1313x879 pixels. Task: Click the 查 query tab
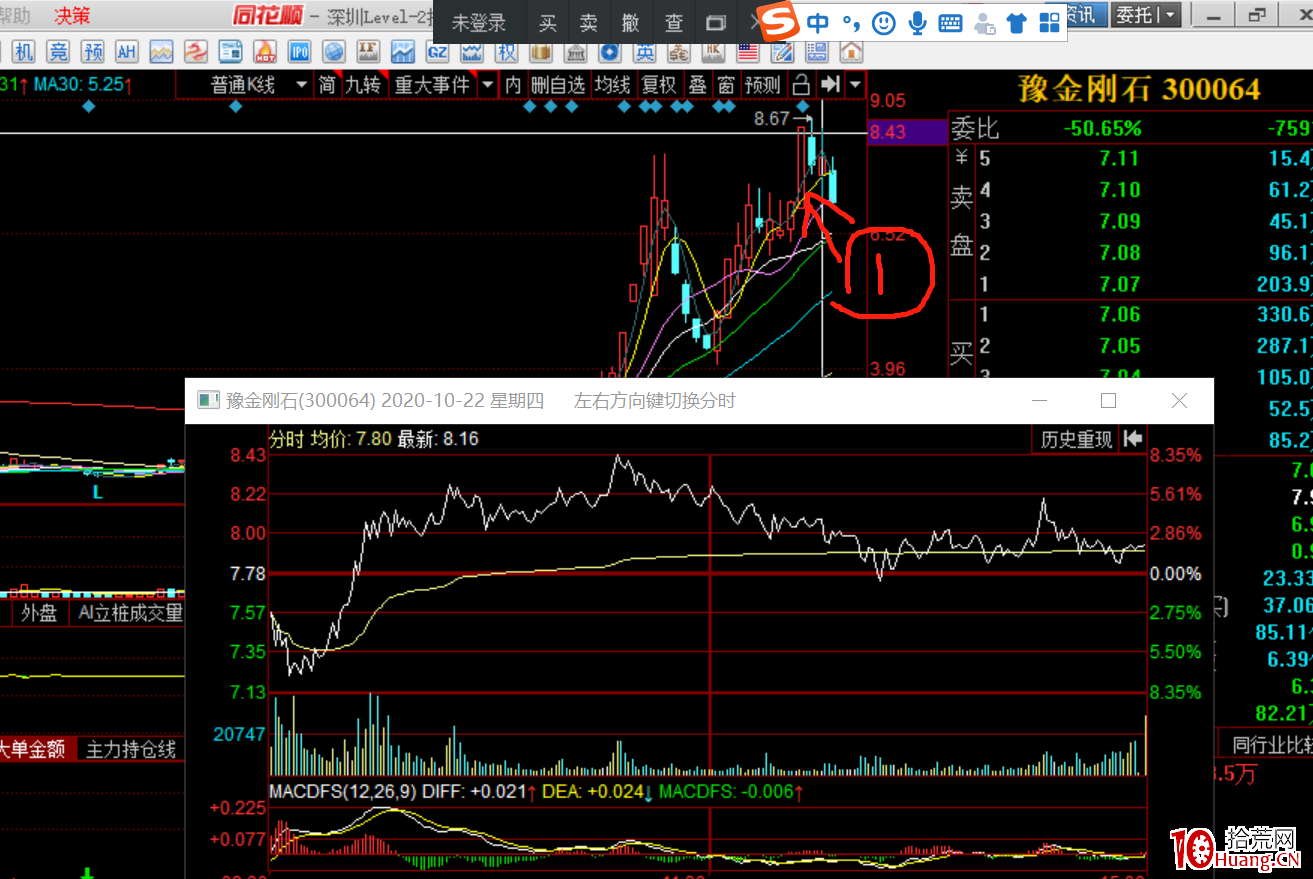[x=674, y=23]
